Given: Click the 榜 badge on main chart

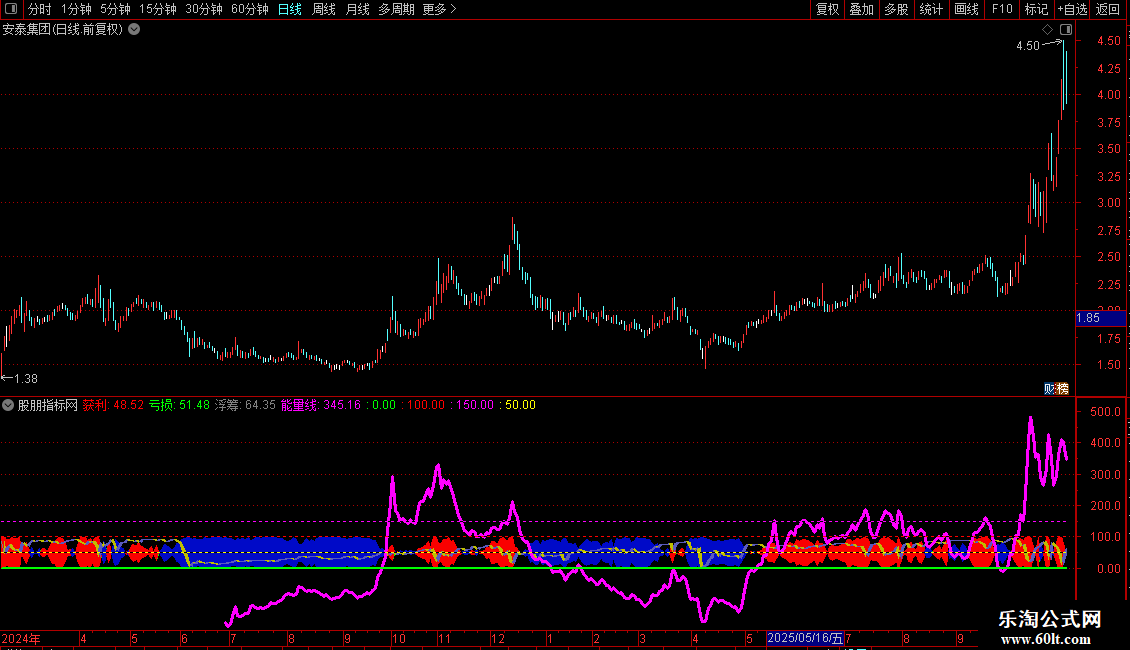Looking at the screenshot, I should (1063, 389).
